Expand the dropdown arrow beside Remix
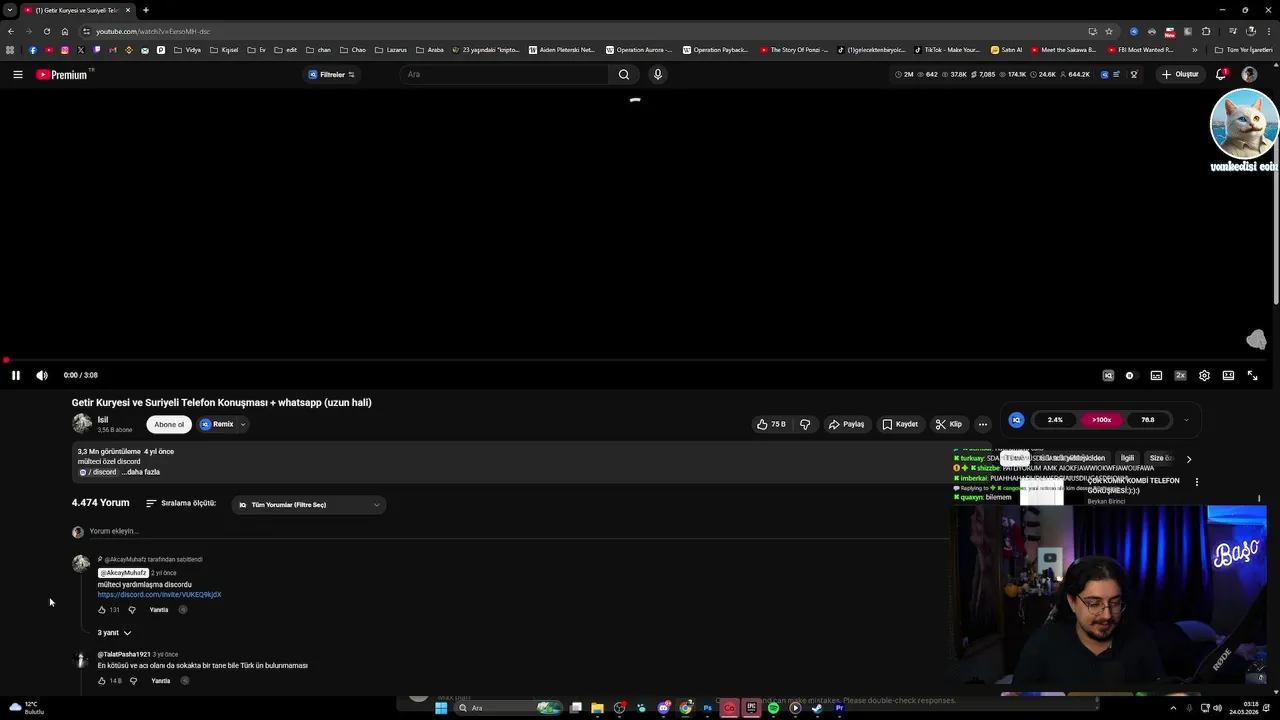 (242, 424)
